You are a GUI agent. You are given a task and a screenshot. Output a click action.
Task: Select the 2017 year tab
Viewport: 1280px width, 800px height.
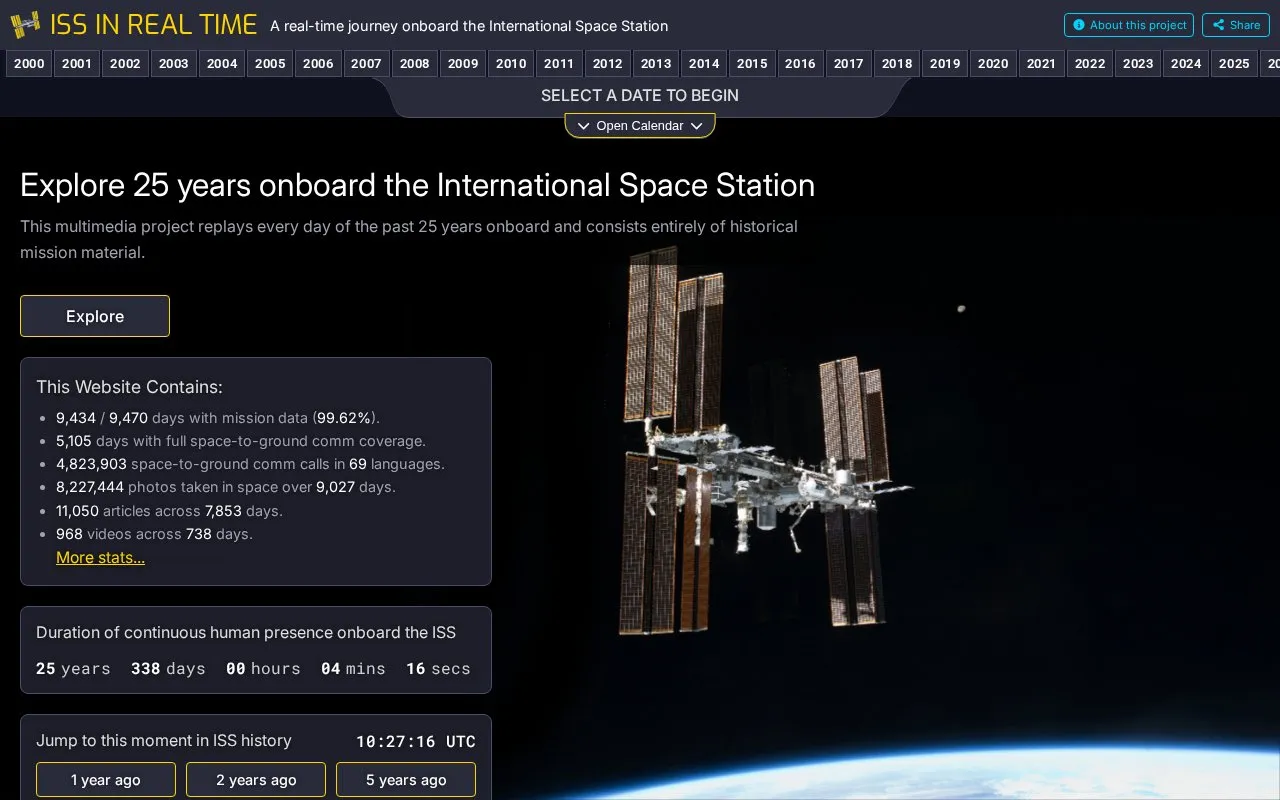pos(848,63)
